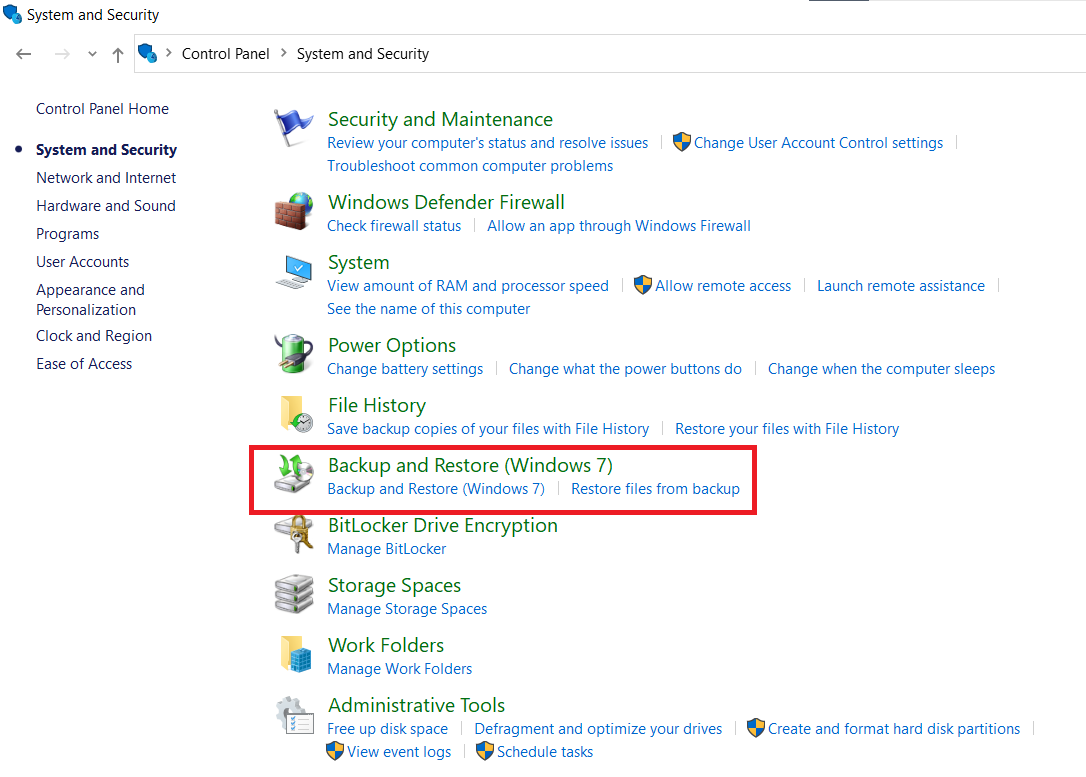Viewport: 1086px width, 777px height.
Task: Click the System computer monitor icon
Action: point(293,271)
